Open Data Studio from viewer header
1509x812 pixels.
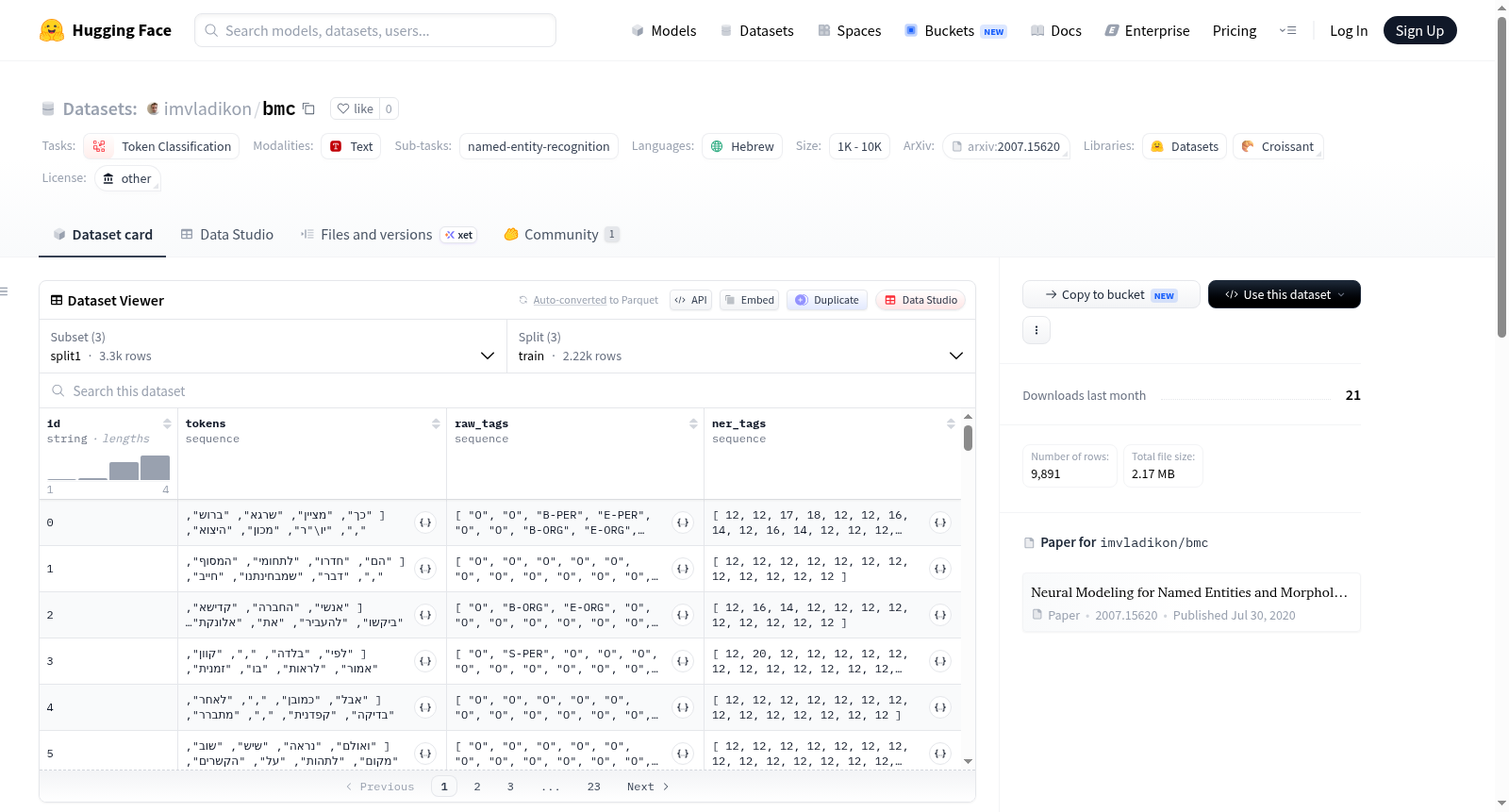[x=920, y=300]
